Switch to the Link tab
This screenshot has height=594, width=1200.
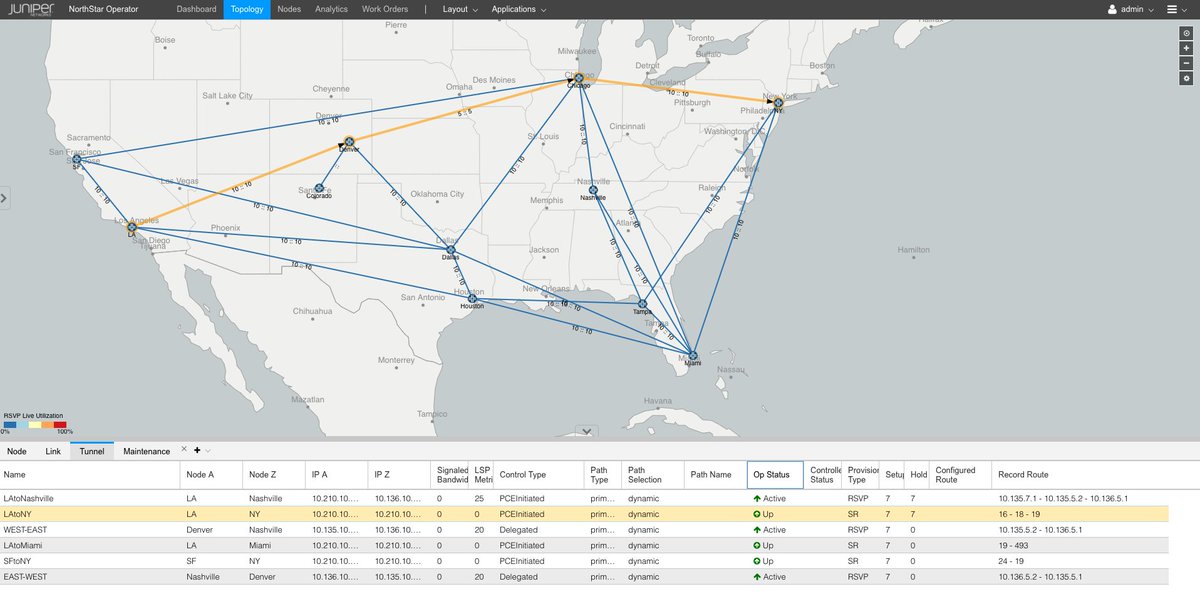point(53,451)
